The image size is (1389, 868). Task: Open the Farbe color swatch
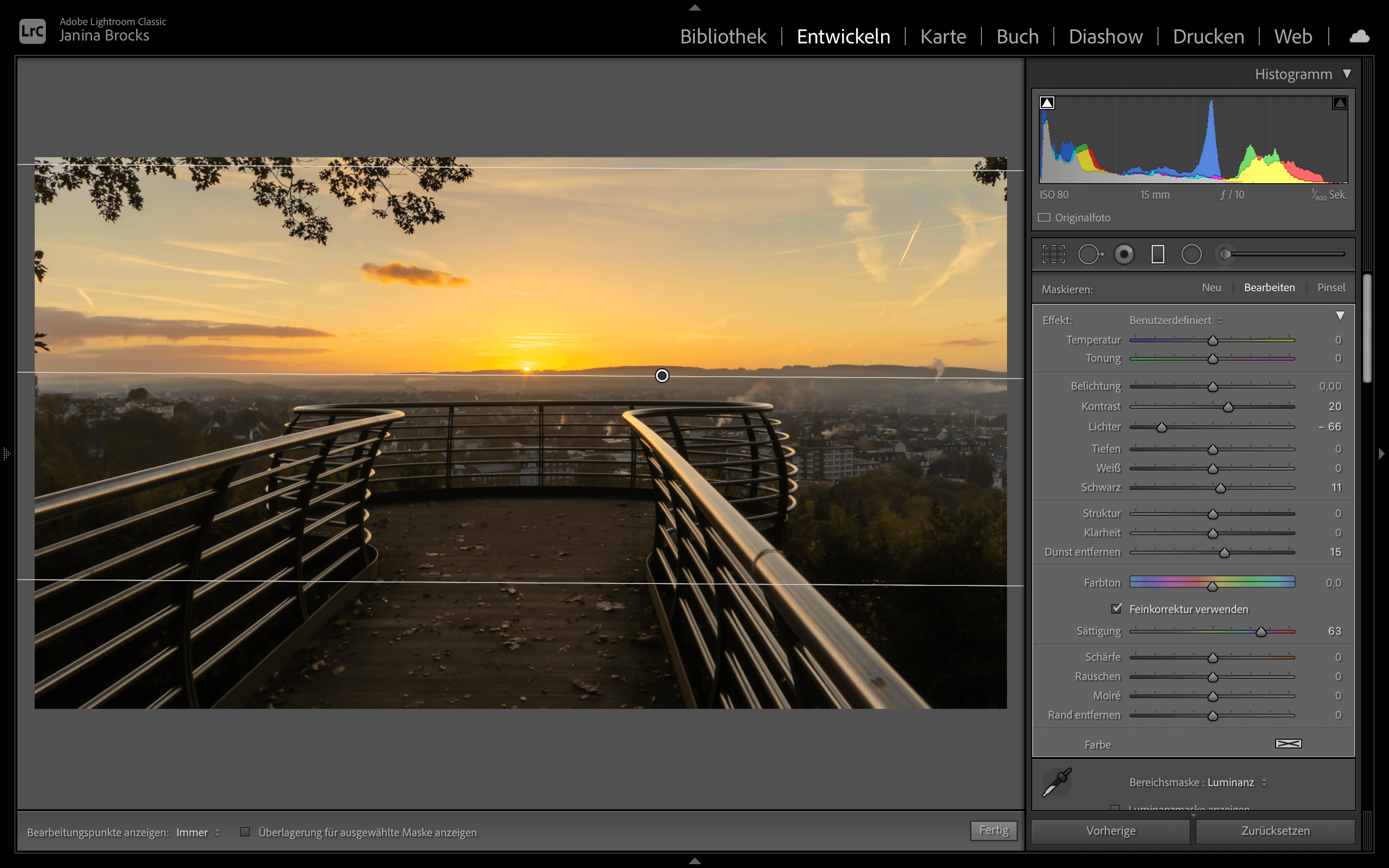[x=1289, y=744]
